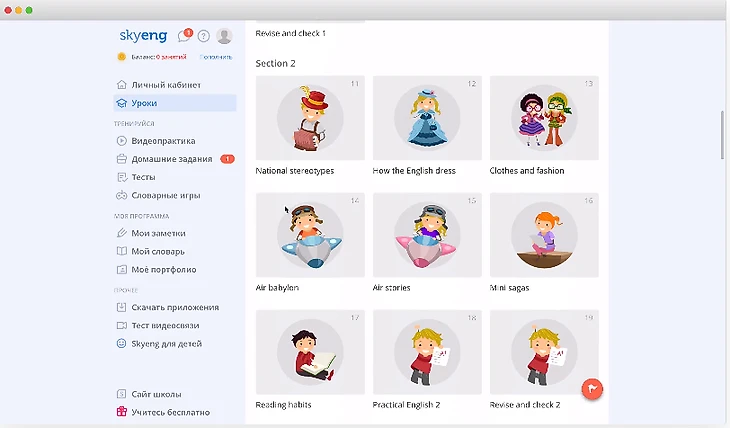Click the briefcase icon beside Домашние задания
The image size is (730, 428).
[x=122, y=159]
